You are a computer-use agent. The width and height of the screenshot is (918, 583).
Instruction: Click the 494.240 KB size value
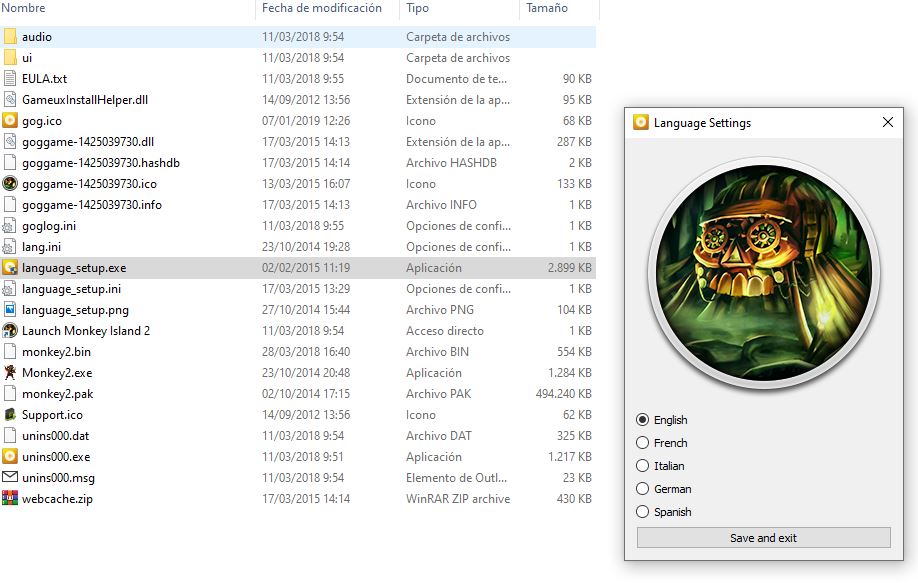click(x=563, y=394)
